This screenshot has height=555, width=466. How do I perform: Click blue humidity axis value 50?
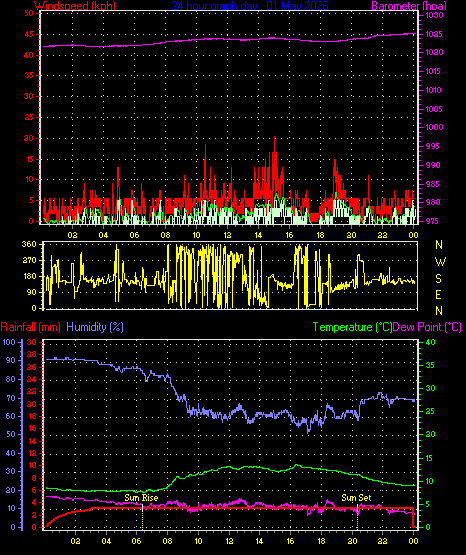[11, 434]
